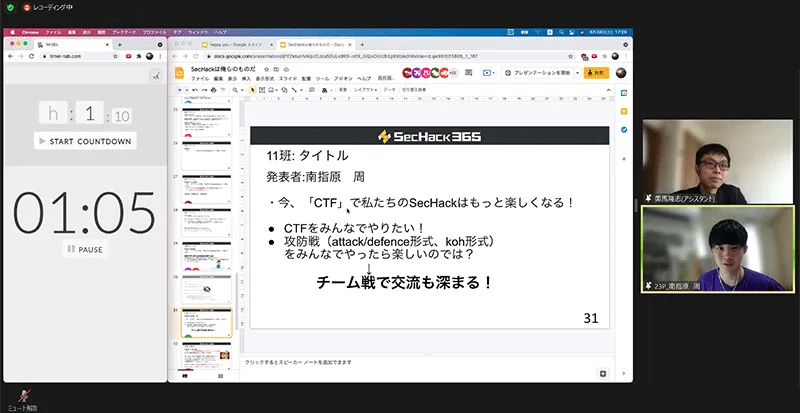Pause the running countdown timer
Image resolution: width=800 pixels, height=413 pixels.
pyautogui.click(x=85, y=250)
